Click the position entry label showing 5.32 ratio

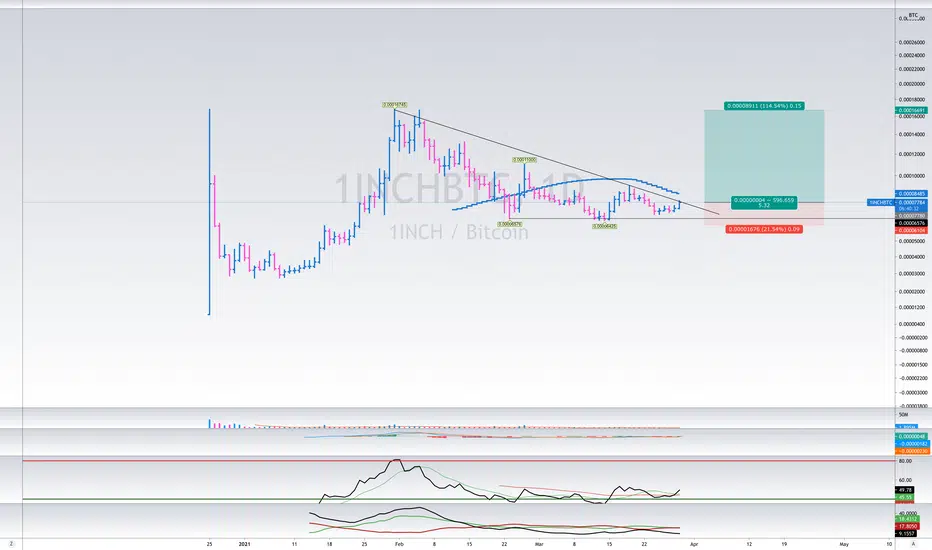click(764, 203)
